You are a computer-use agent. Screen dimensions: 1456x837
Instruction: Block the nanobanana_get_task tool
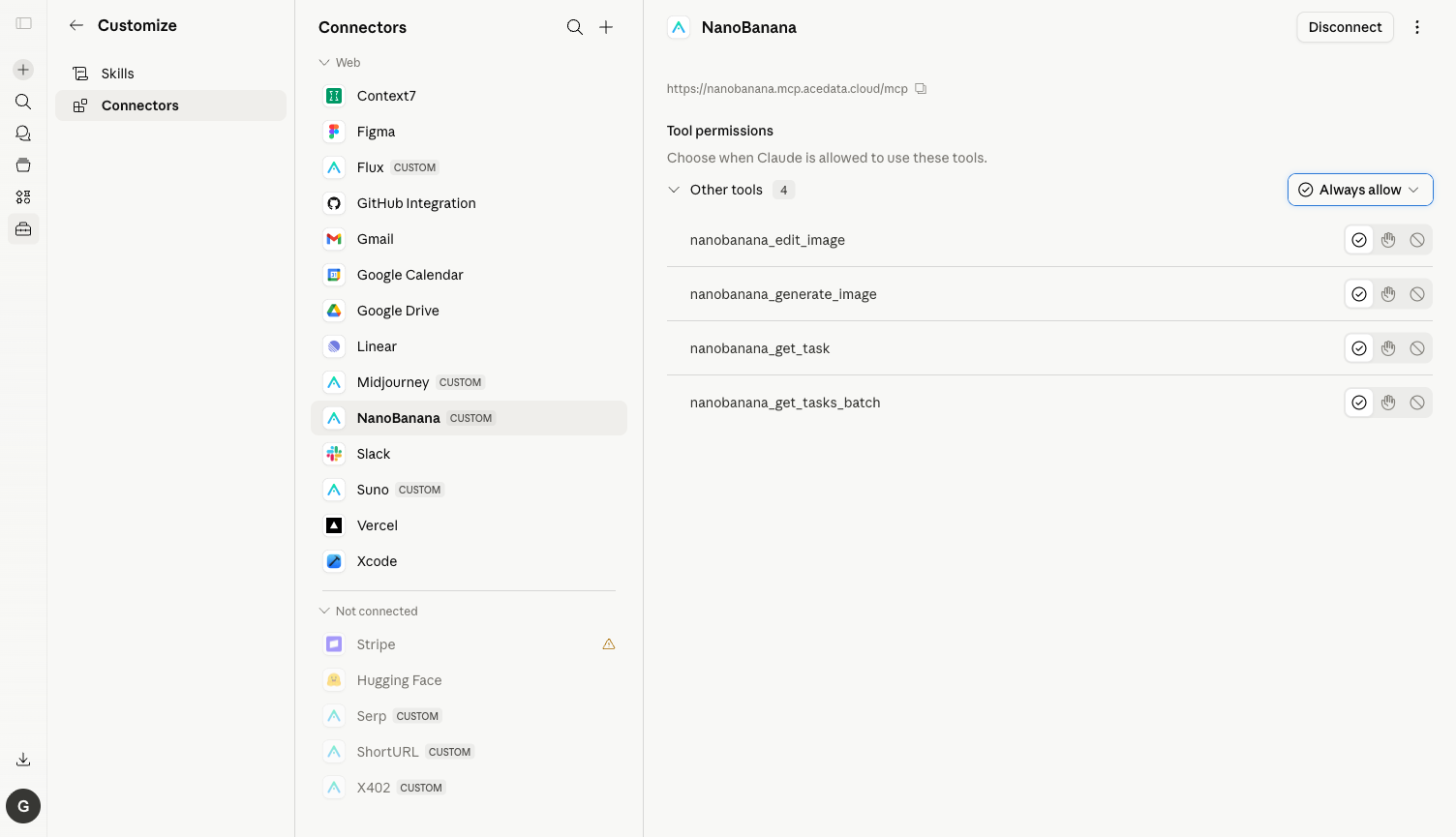(x=1417, y=348)
